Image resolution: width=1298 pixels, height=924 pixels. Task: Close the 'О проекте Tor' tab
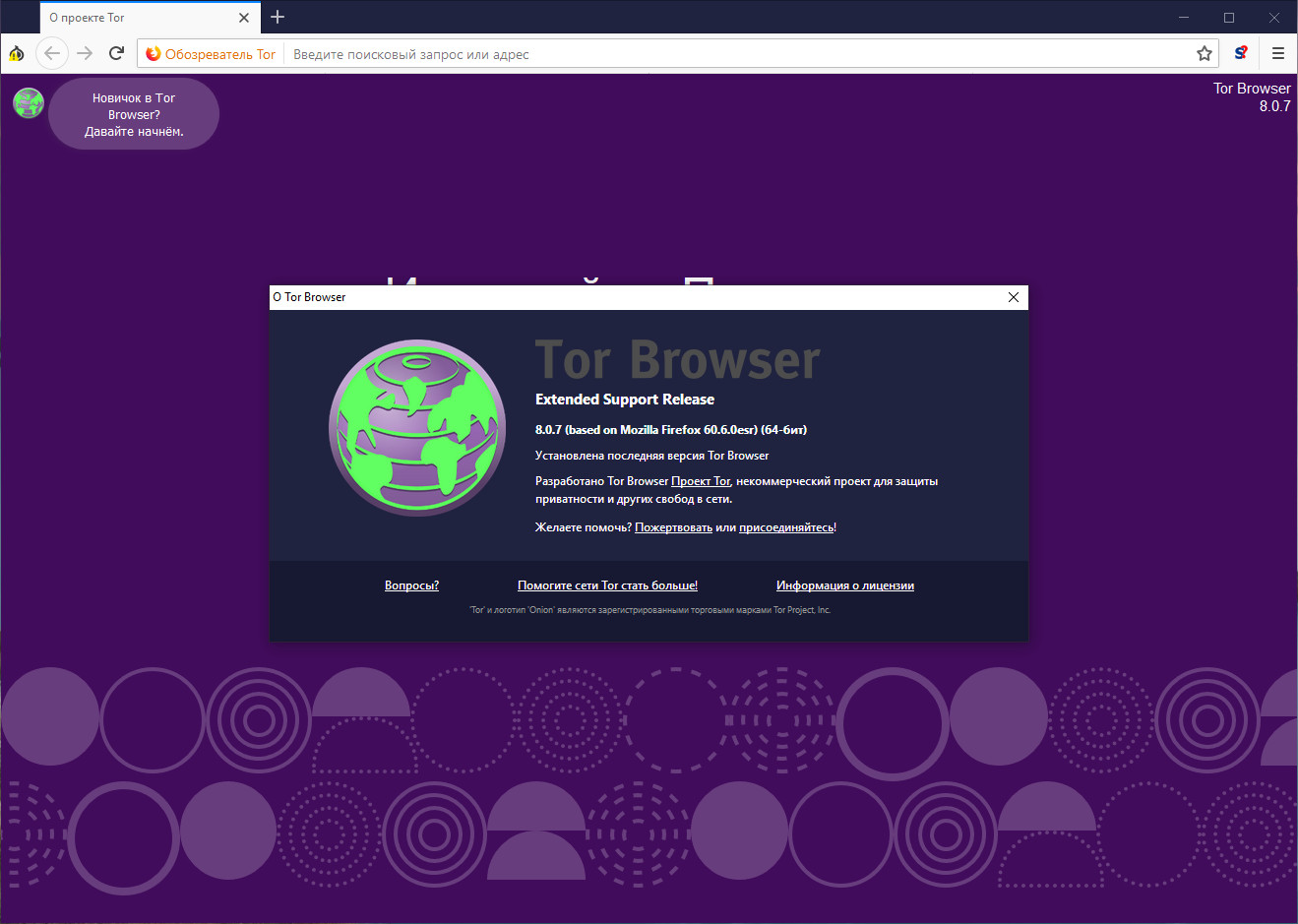coord(244,18)
